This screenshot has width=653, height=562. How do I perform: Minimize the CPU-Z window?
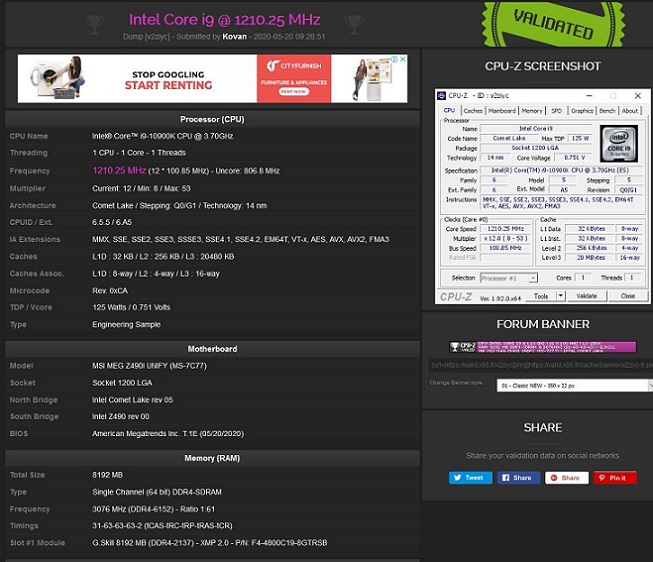click(x=589, y=96)
